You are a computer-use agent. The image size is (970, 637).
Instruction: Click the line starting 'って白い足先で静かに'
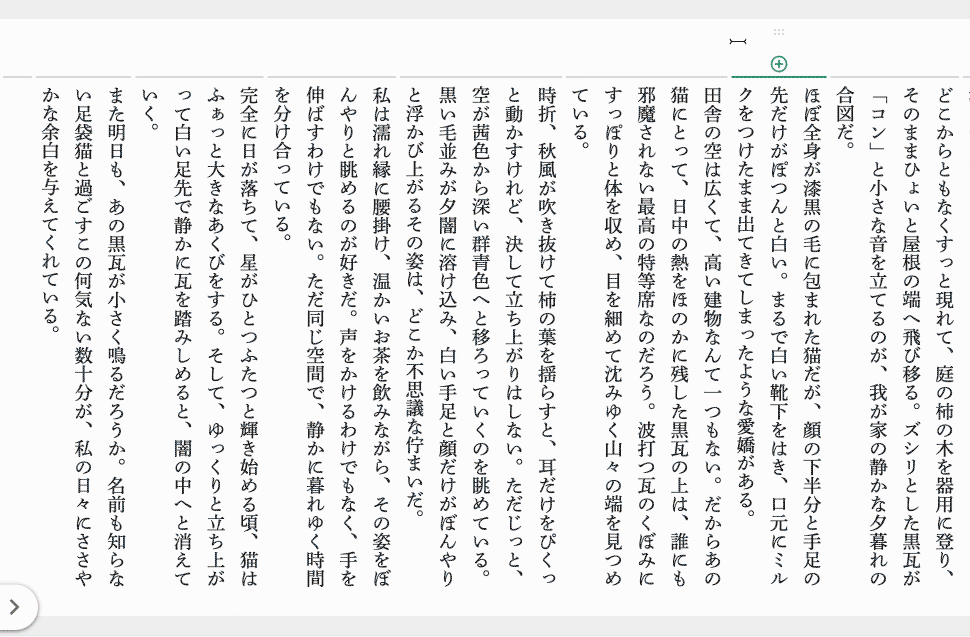[182, 337]
